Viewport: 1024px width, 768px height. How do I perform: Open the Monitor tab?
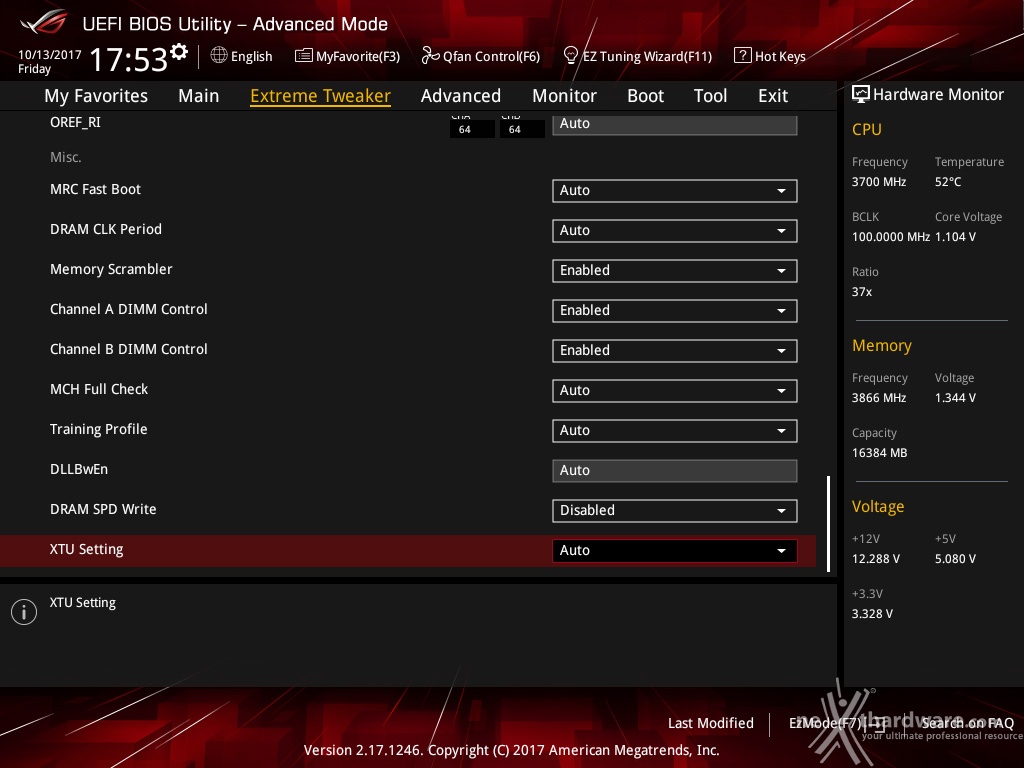point(564,96)
